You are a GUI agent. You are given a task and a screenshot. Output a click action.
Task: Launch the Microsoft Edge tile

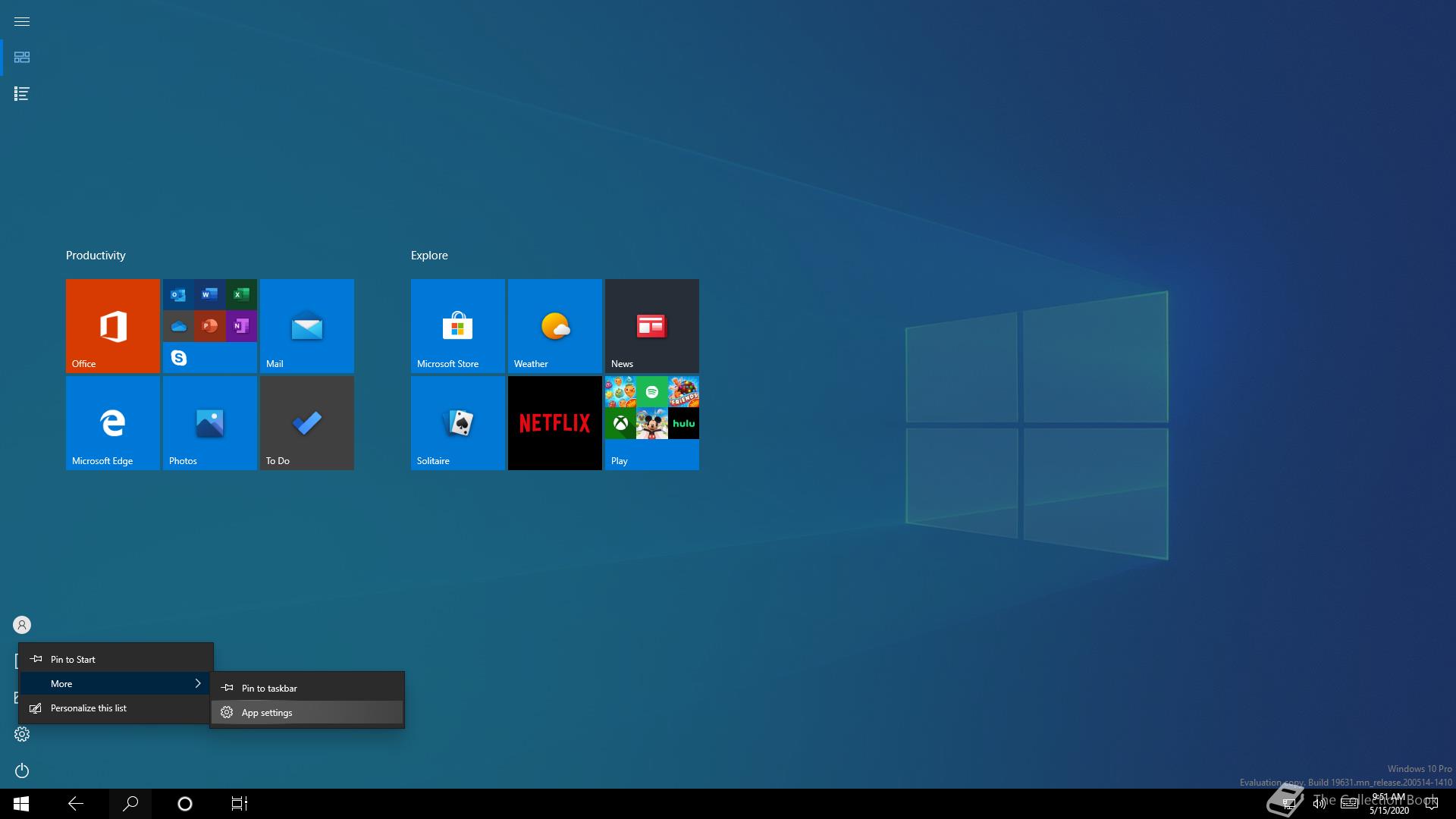coord(112,423)
